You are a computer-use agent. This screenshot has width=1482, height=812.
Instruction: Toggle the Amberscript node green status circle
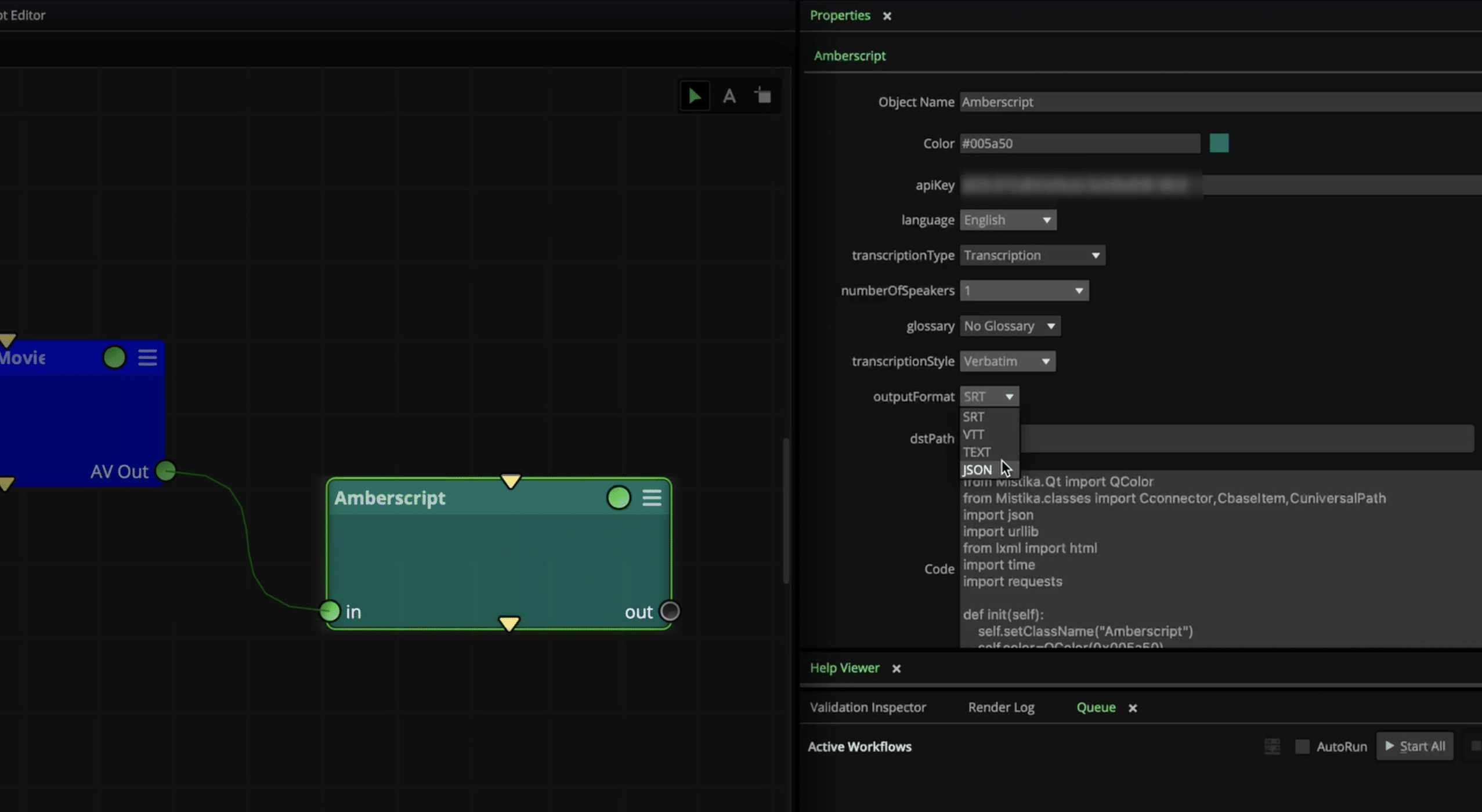[619, 498]
